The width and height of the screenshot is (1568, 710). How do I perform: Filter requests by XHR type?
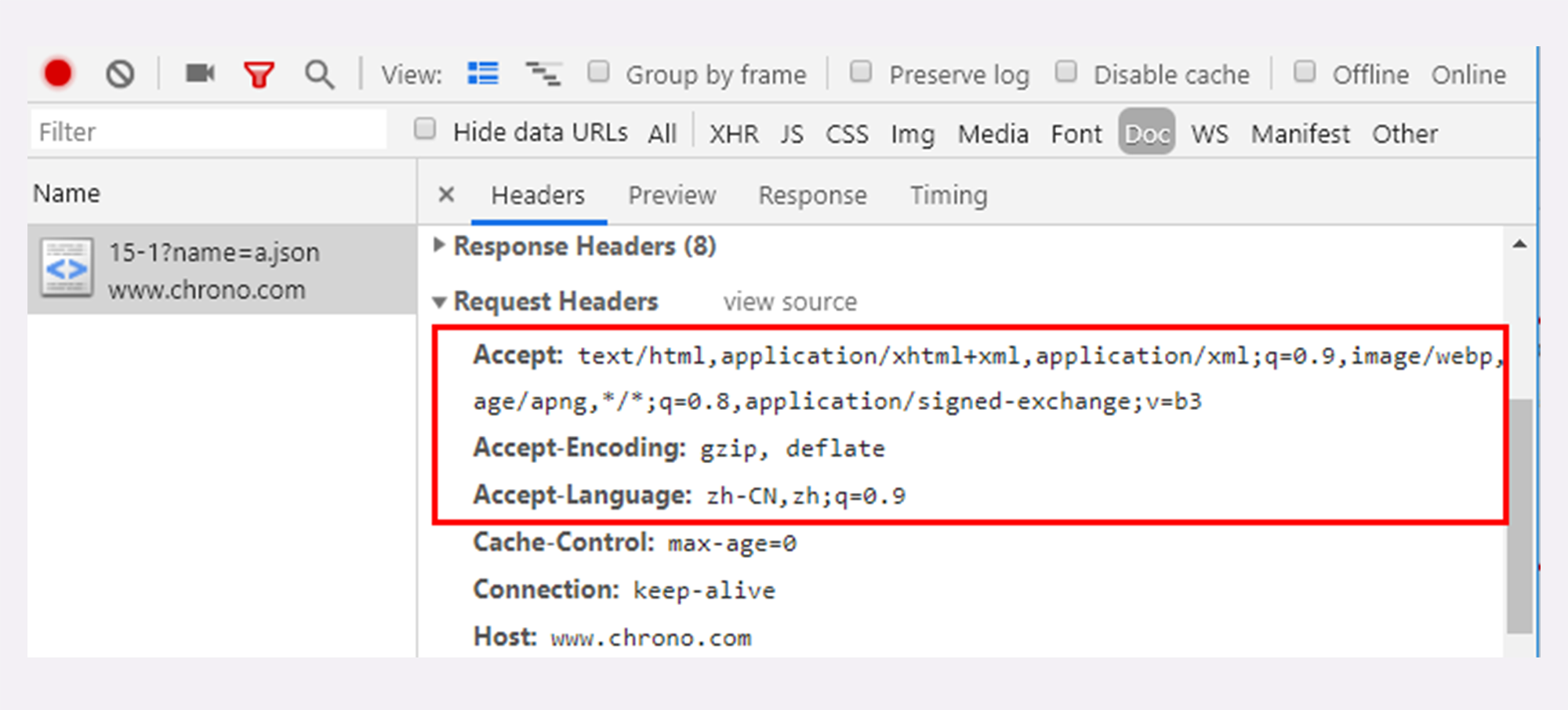click(x=734, y=134)
